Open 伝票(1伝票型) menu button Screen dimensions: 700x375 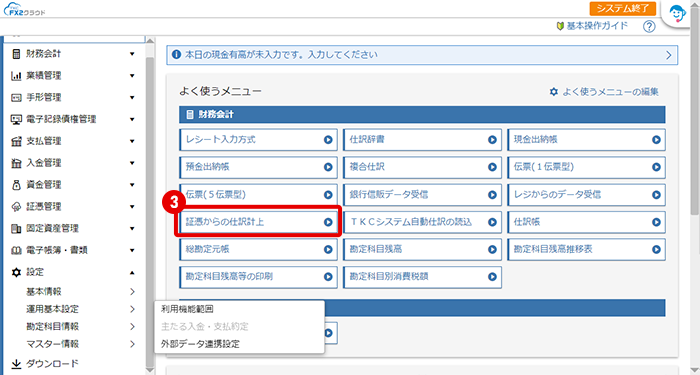[586, 167]
